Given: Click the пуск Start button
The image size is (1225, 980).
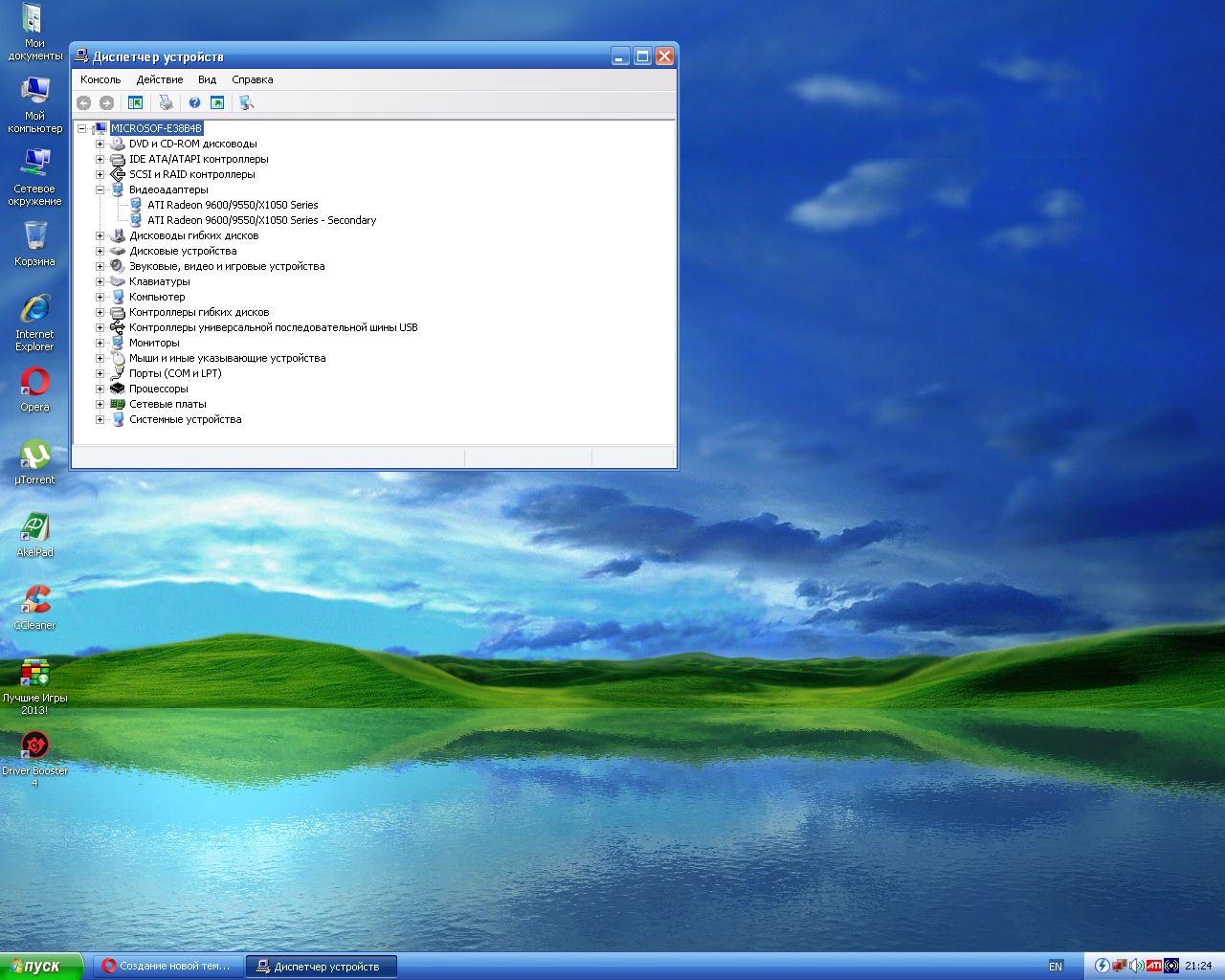Looking at the screenshot, I should click(x=41, y=966).
